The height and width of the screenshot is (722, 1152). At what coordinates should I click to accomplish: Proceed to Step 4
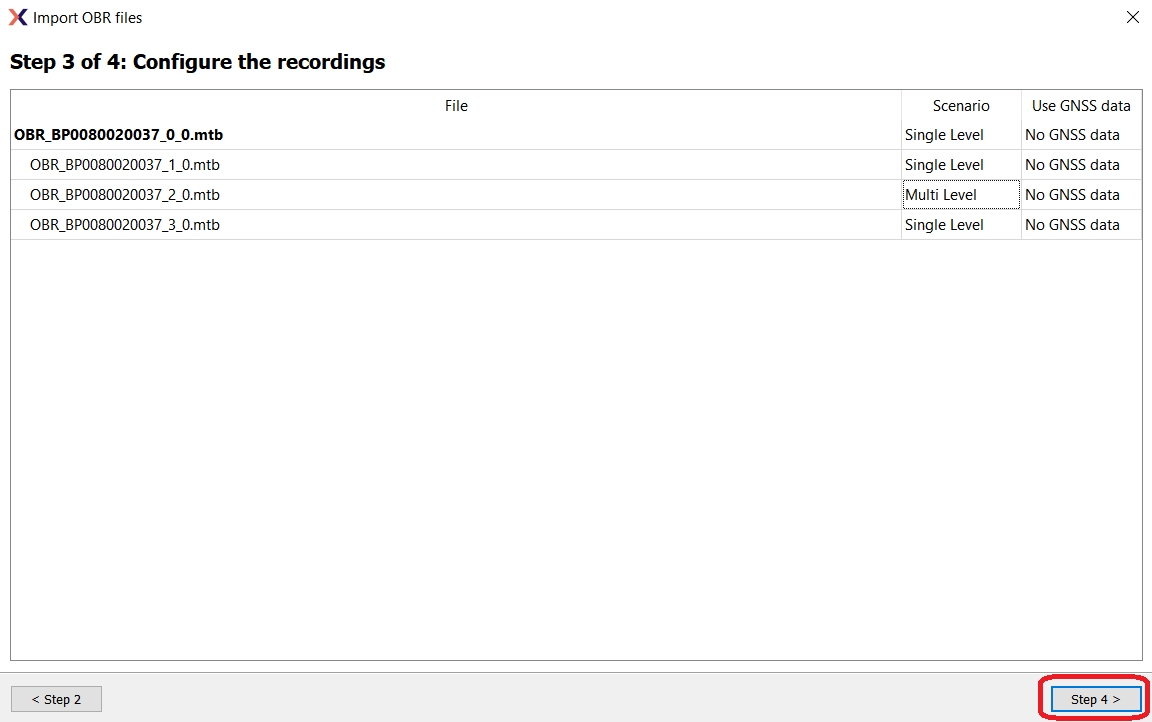click(1094, 698)
